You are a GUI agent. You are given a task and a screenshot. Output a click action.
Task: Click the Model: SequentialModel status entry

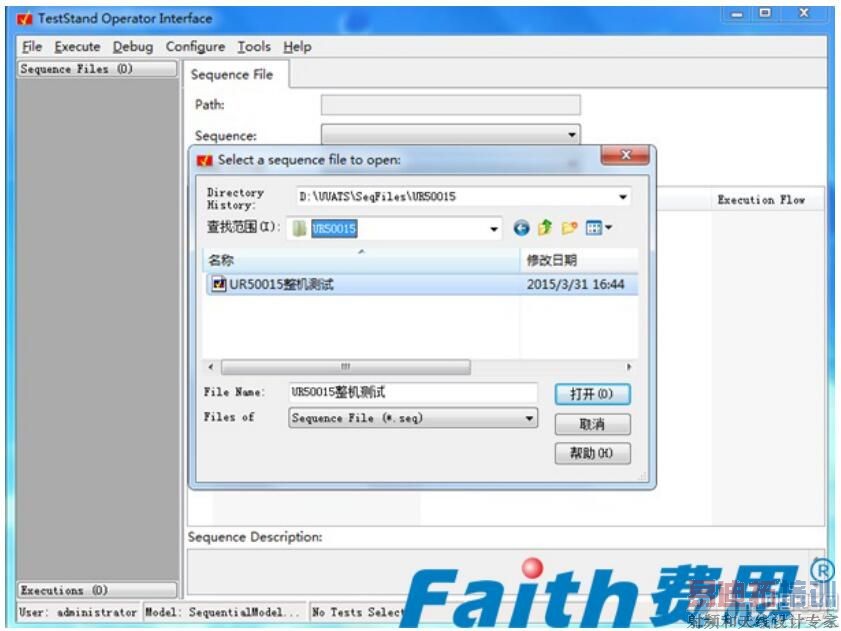(224, 612)
